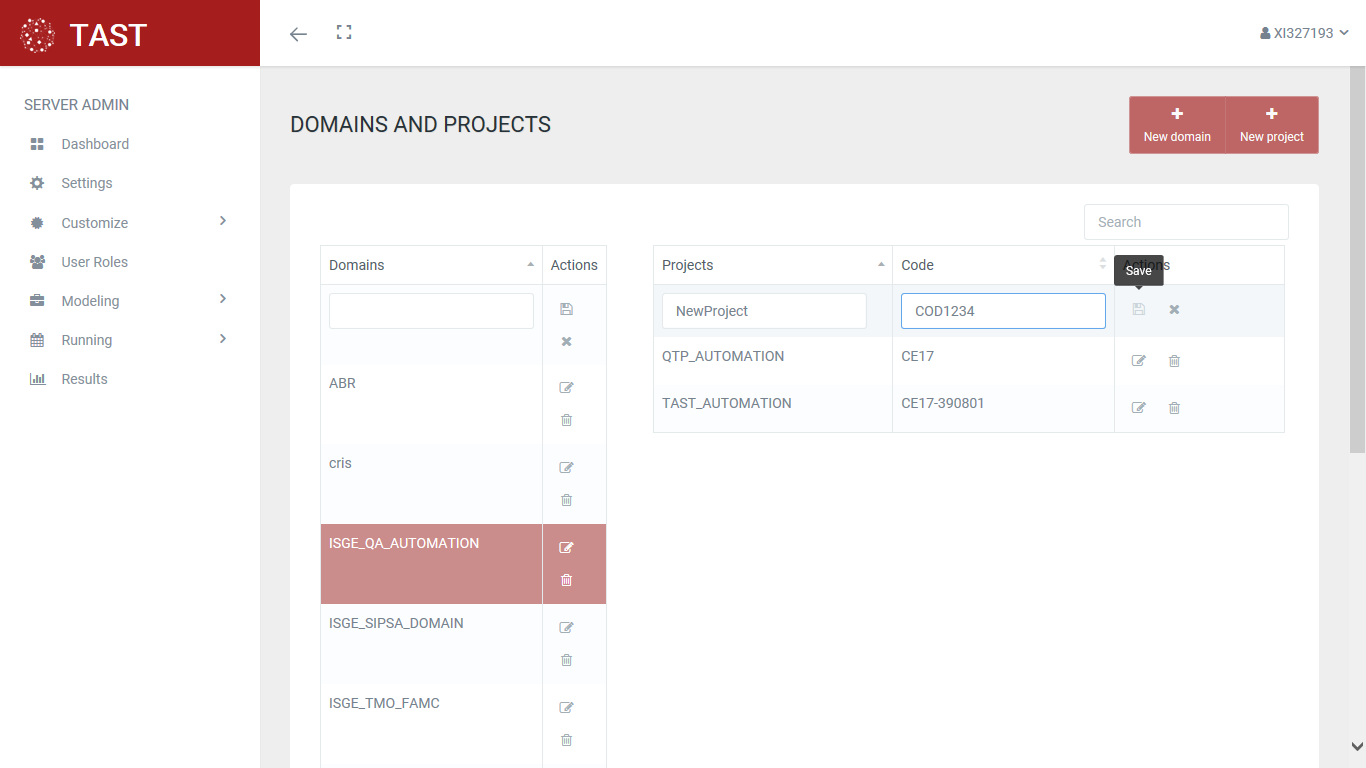Save the NewProject row
This screenshot has height=768, width=1366.
click(1138, 309)
